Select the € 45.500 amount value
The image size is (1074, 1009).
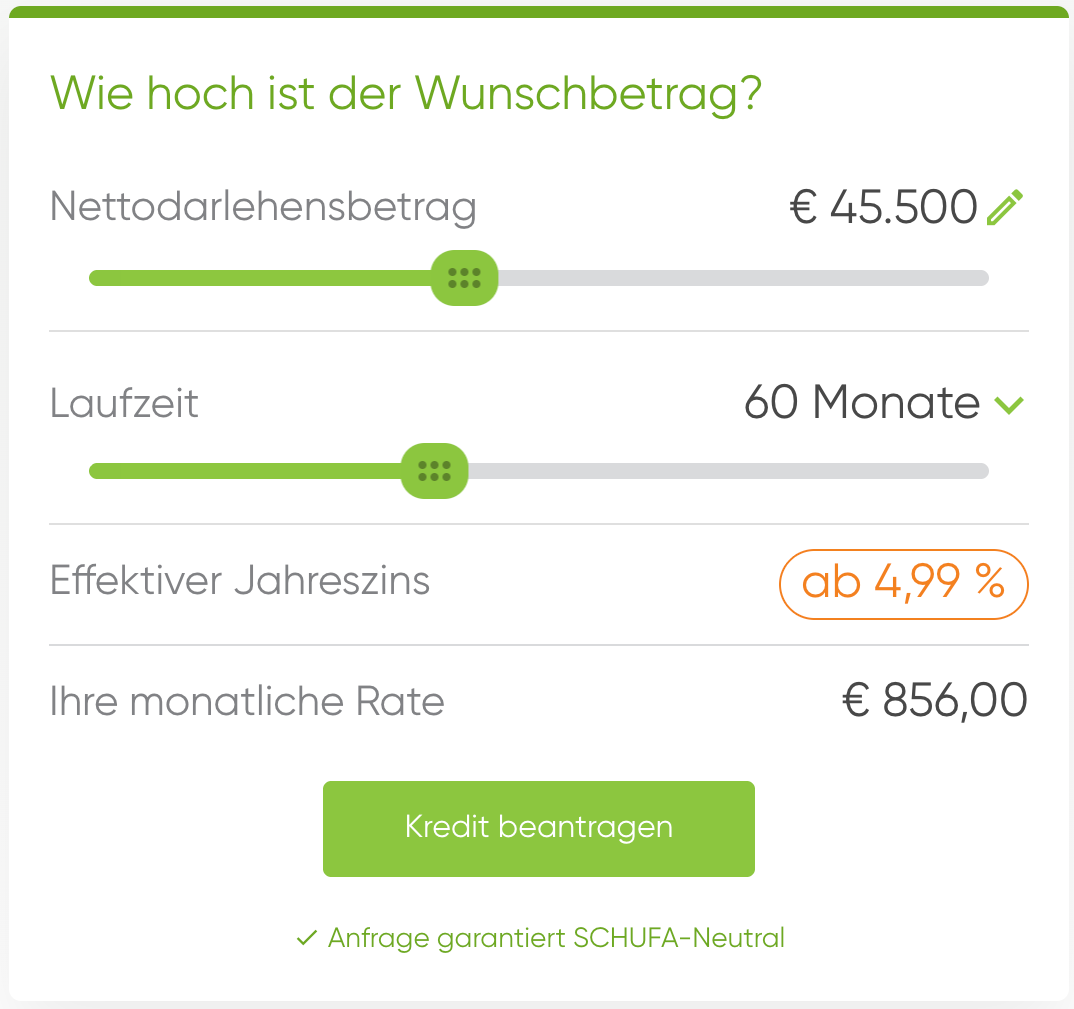tap(884, 207)
